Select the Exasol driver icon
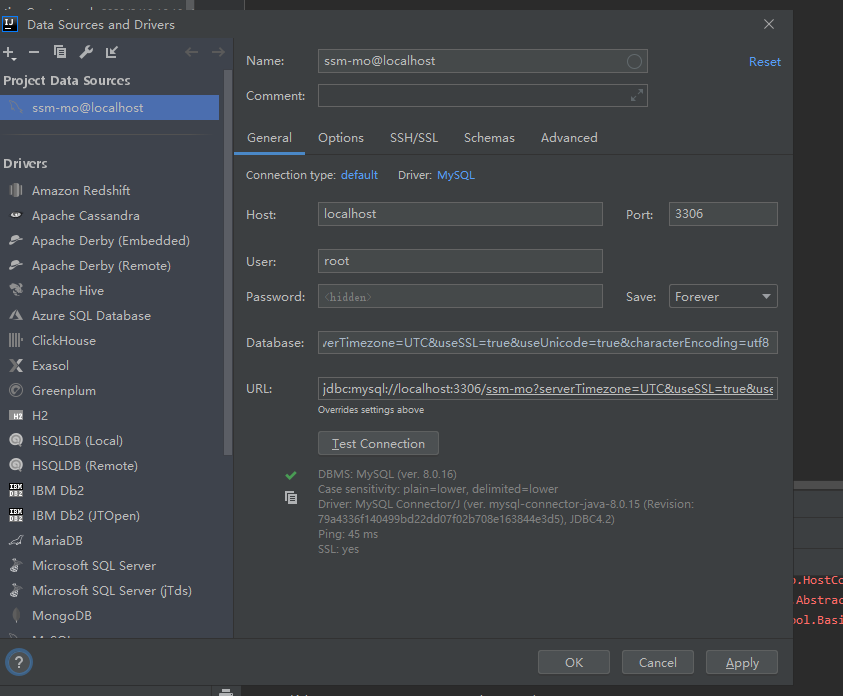843x696 pixels. click(x=16, y=365)
